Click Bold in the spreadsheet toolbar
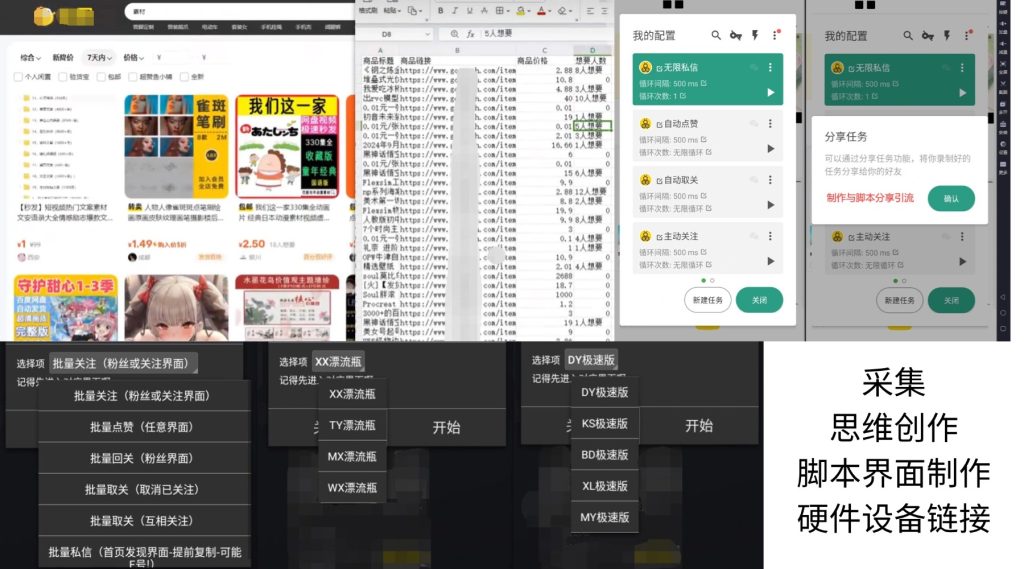The width and height of the screenshot is (1024, 569). (441, 10)
